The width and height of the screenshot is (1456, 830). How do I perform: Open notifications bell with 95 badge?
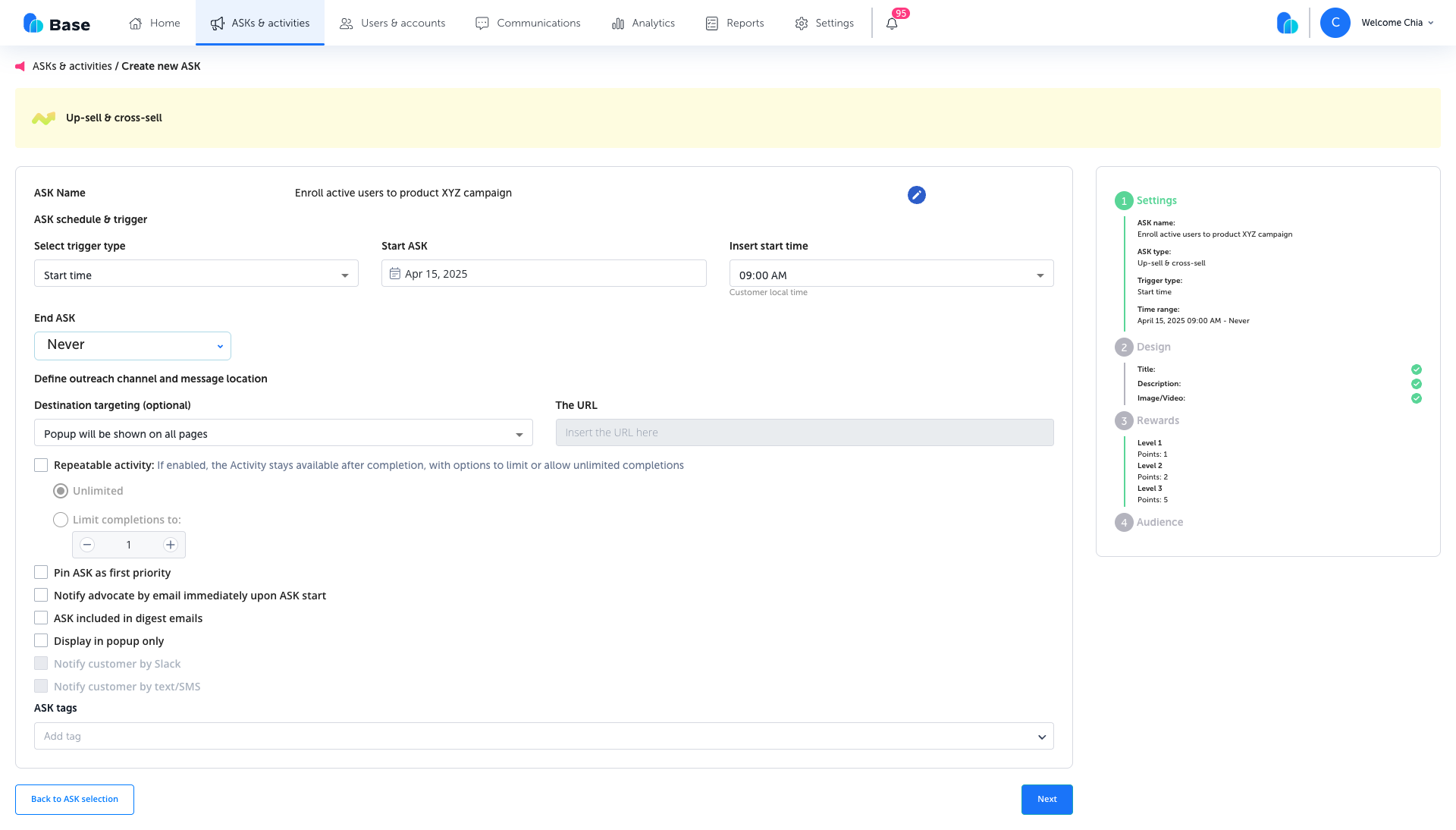892,24
